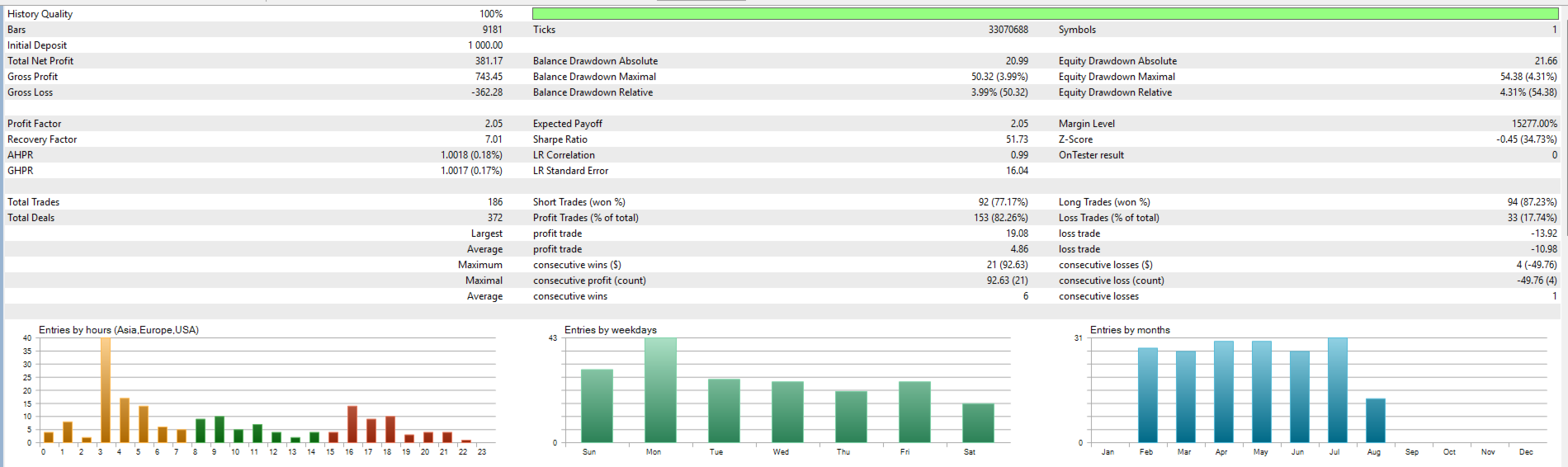
Task: Click the '21 (92.63)' consecutive wins value
Action: pyautogui.click(x=1007, y=265)
